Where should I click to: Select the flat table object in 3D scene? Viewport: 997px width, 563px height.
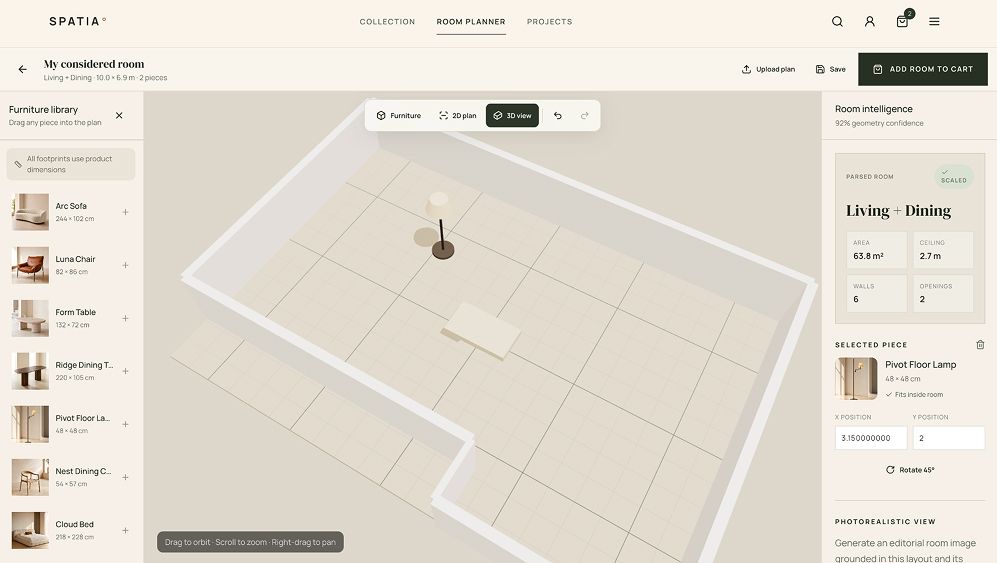pos(481,330)
